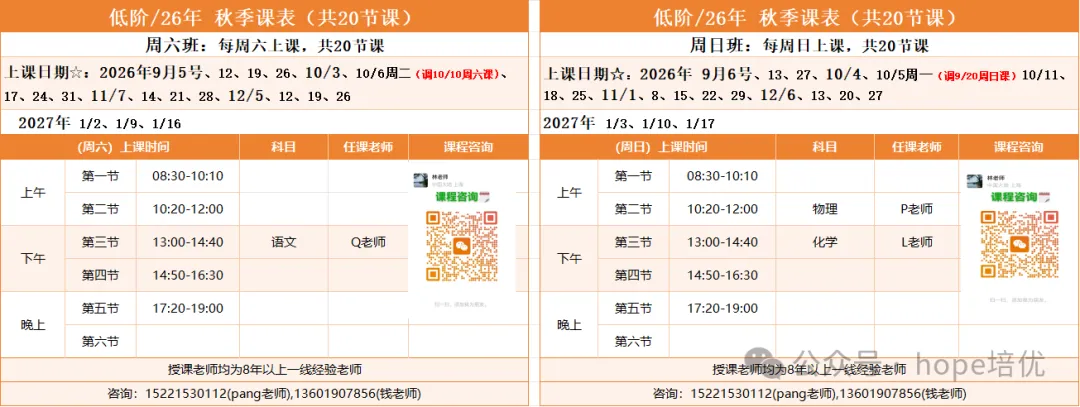Click 第一节 in the 周六 table
Image resolution: width=1080 pixels, height=407 pixels.
[x=100, y=176]
